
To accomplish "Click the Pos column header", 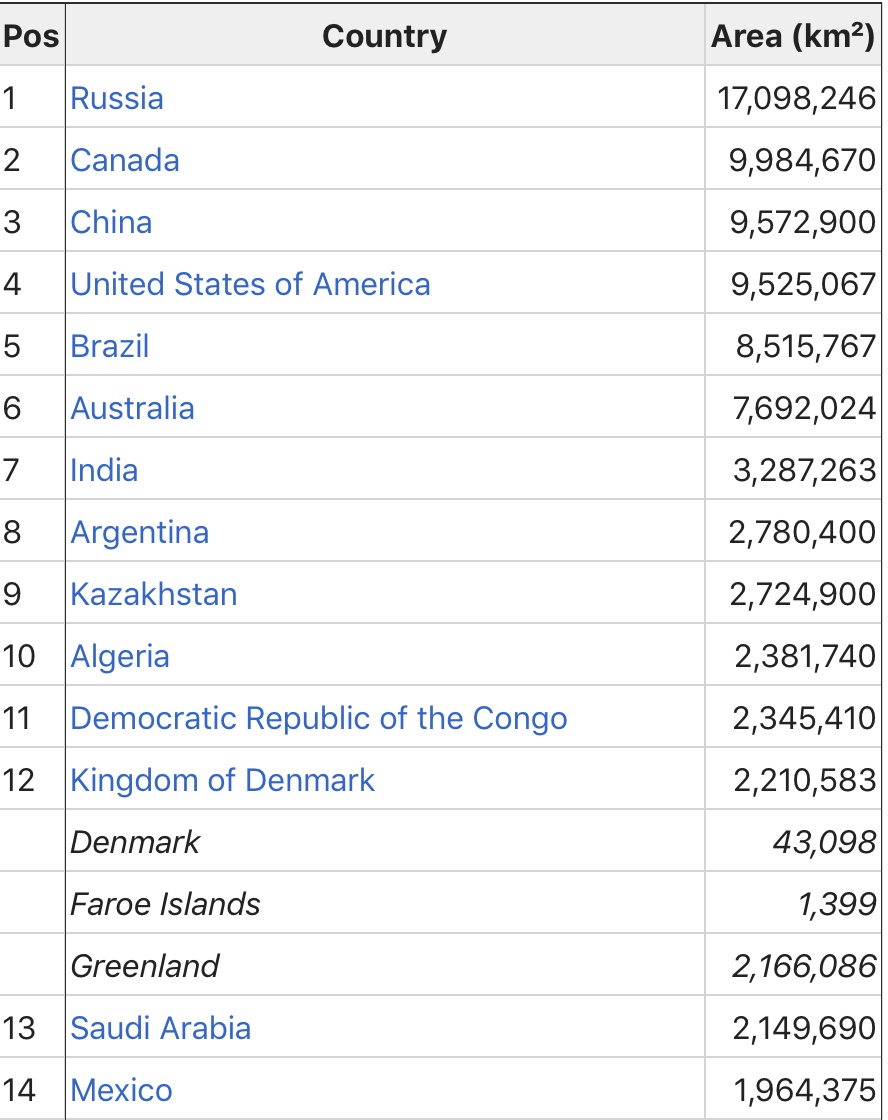I will pos(31,36).
